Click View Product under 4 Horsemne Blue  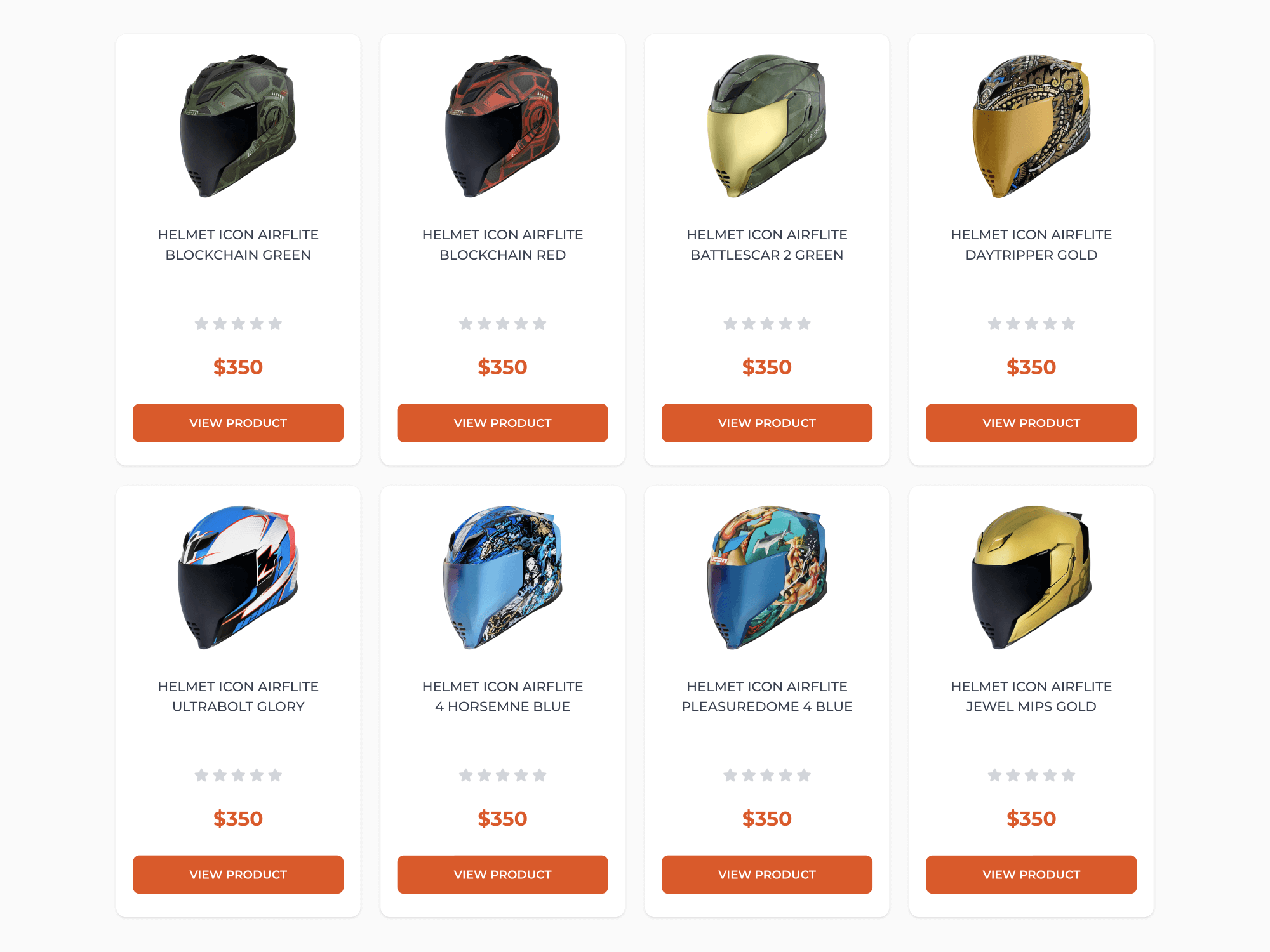(x=502, y=875)
